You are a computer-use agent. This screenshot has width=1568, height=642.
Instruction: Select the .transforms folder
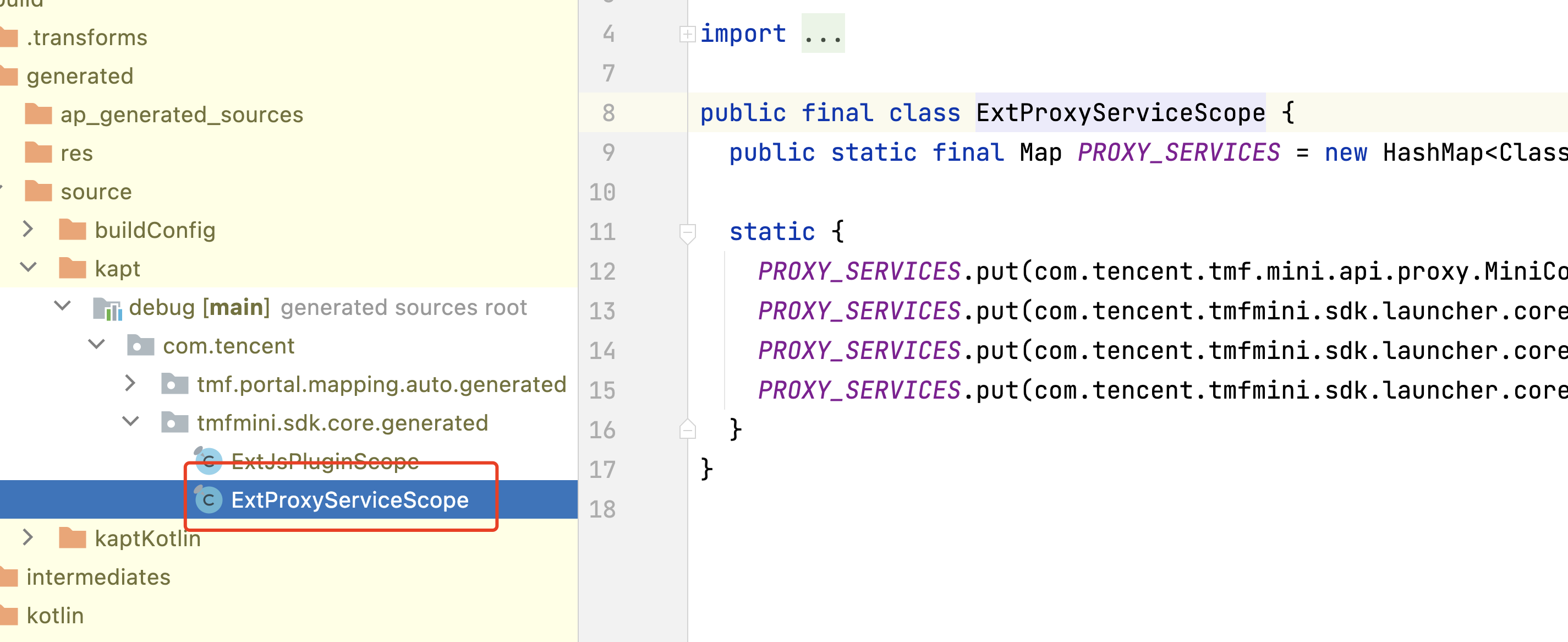coord(86,38)
